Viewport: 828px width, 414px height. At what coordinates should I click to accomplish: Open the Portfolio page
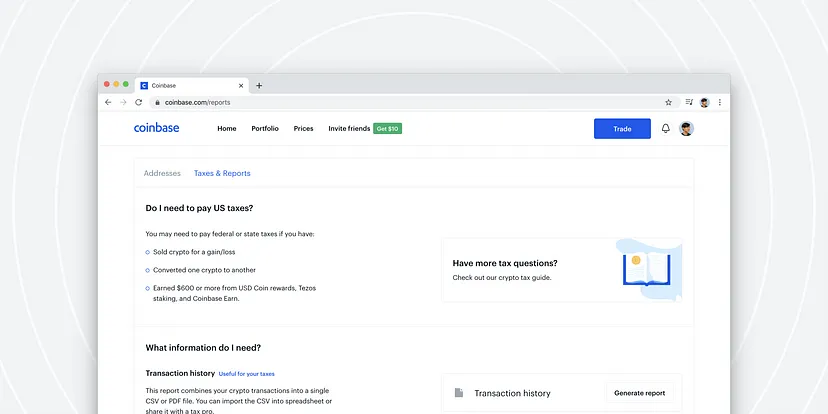265,128
